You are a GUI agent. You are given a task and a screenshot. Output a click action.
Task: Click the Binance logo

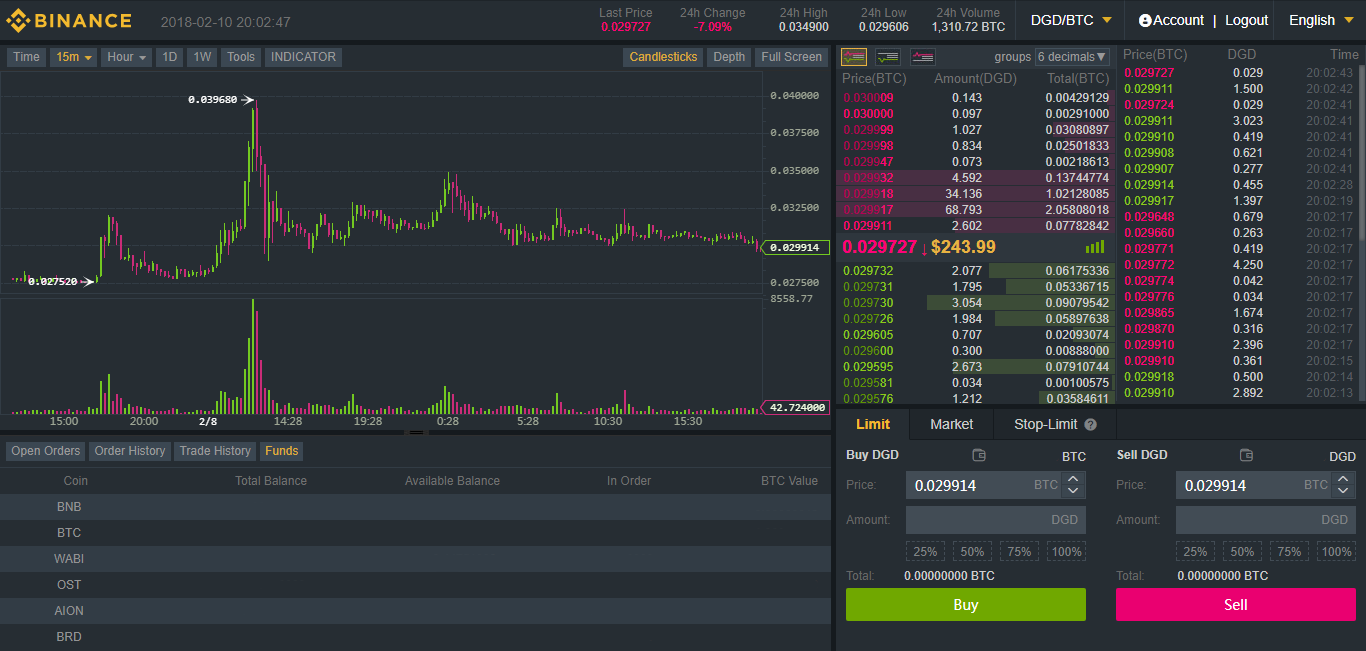pyautogui.click(x=68, y=20)
